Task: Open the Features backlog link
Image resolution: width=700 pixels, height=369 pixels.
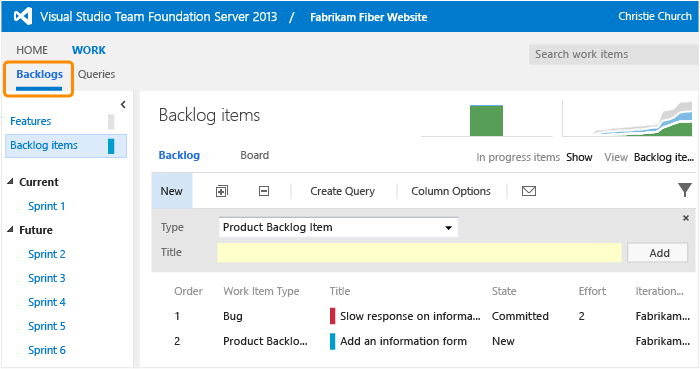Action: click(30, 121)
